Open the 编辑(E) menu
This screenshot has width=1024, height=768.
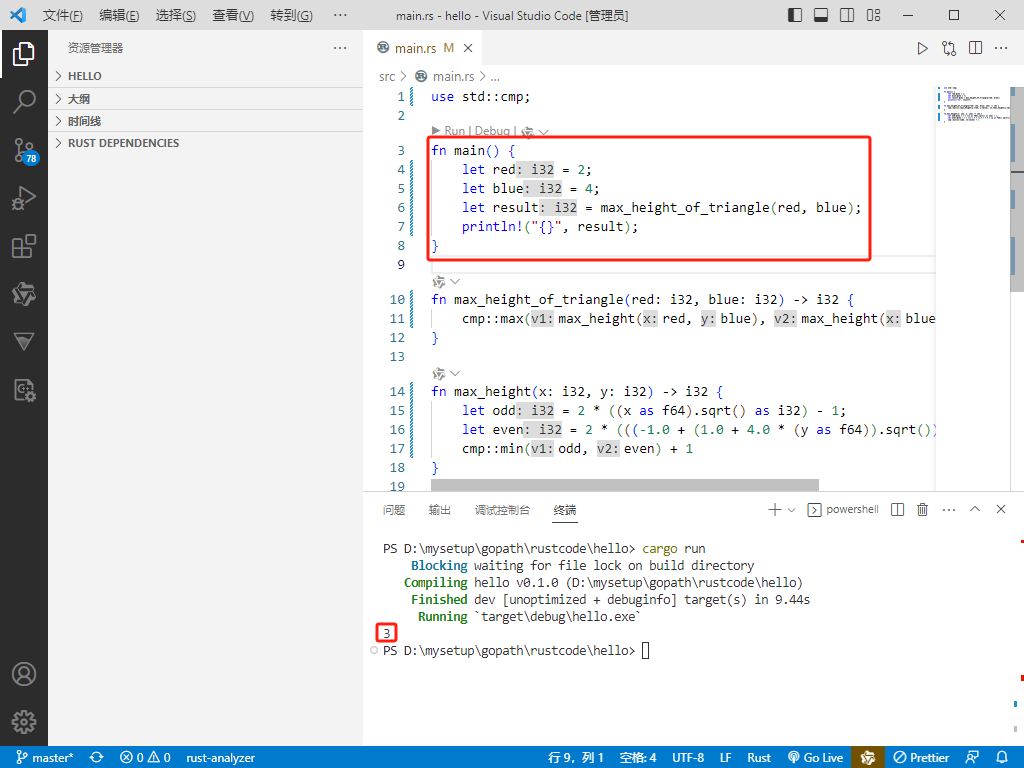119,15
